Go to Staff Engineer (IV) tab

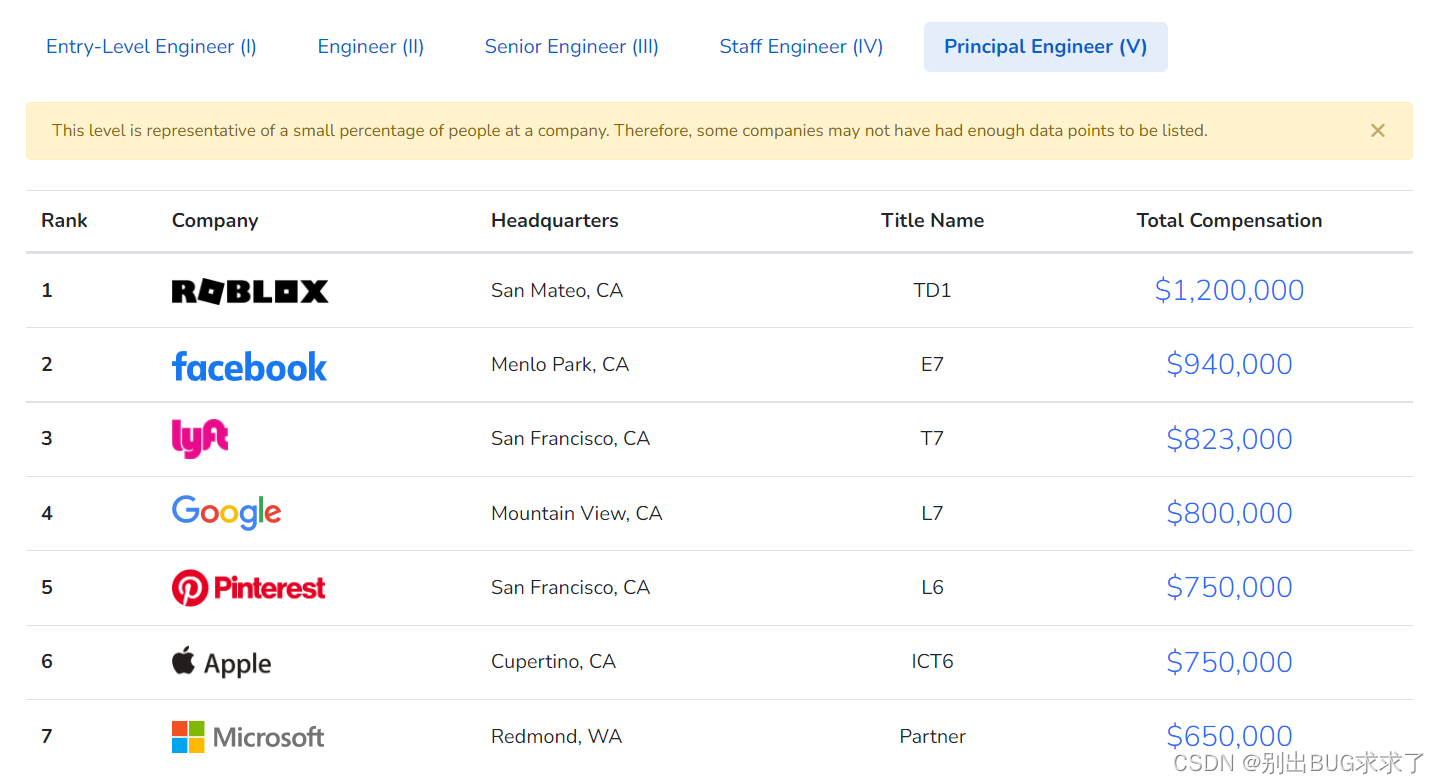[801, 47]
